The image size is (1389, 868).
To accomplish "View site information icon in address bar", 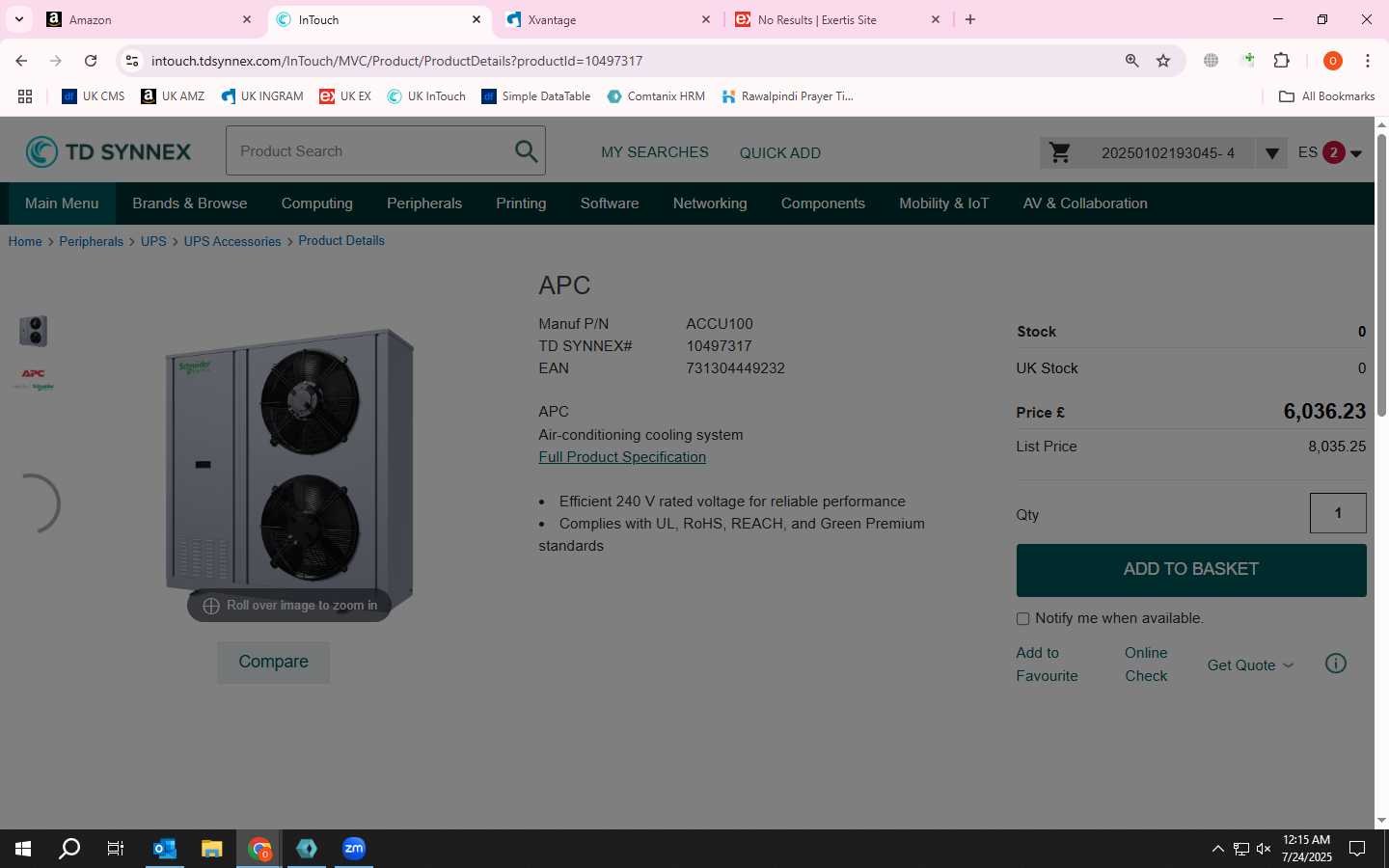I will tap(132, 61).
